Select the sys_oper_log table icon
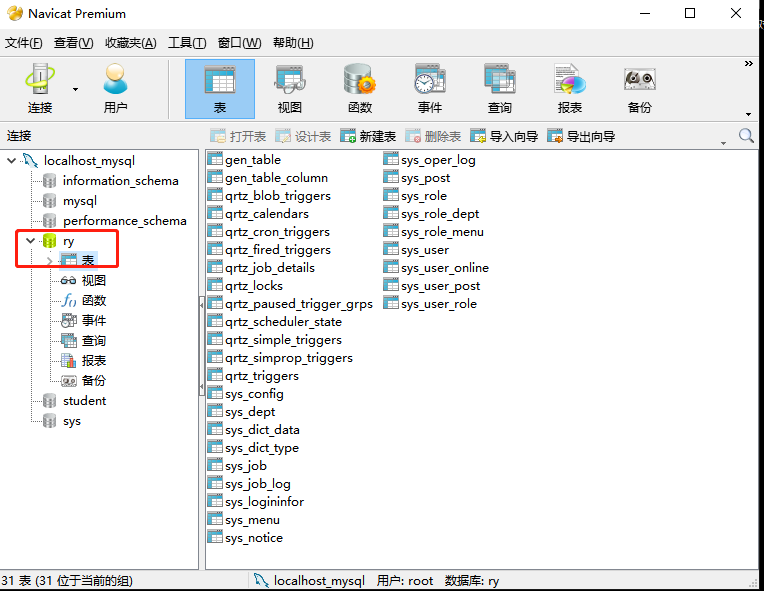The width and height of the screenshot is (764, 591). (x=391, y=159)
